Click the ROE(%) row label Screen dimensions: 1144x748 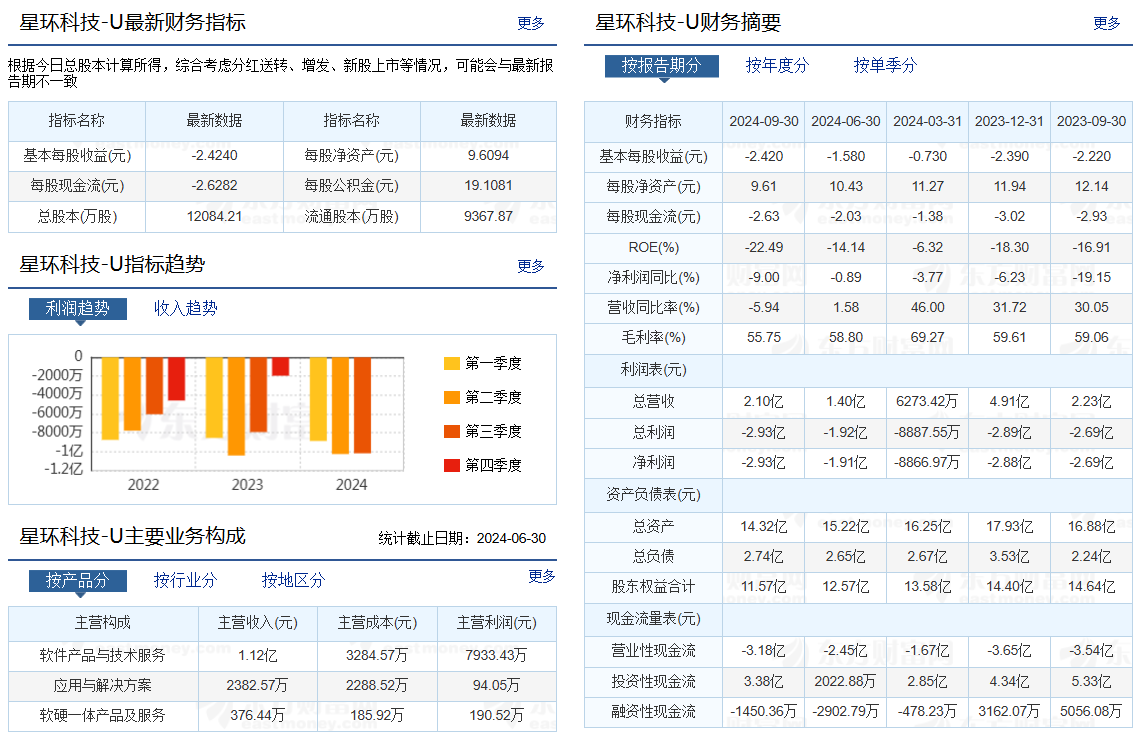click(x=654, y=247)
